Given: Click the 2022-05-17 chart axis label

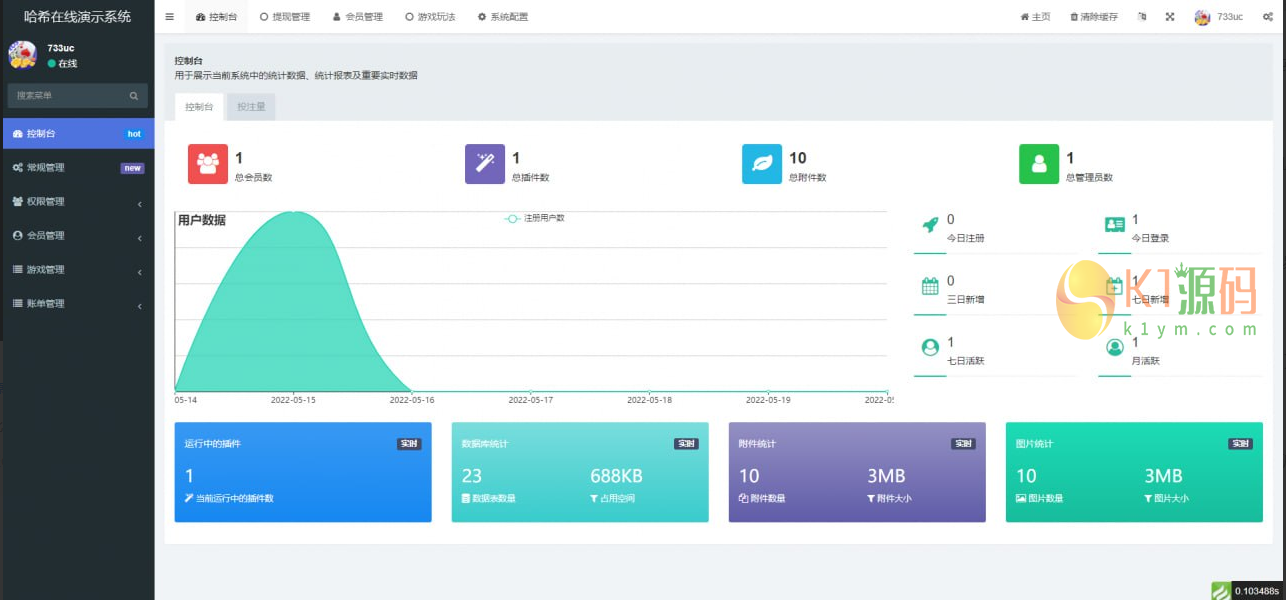Looking at the screenshot, I should 531,400.
